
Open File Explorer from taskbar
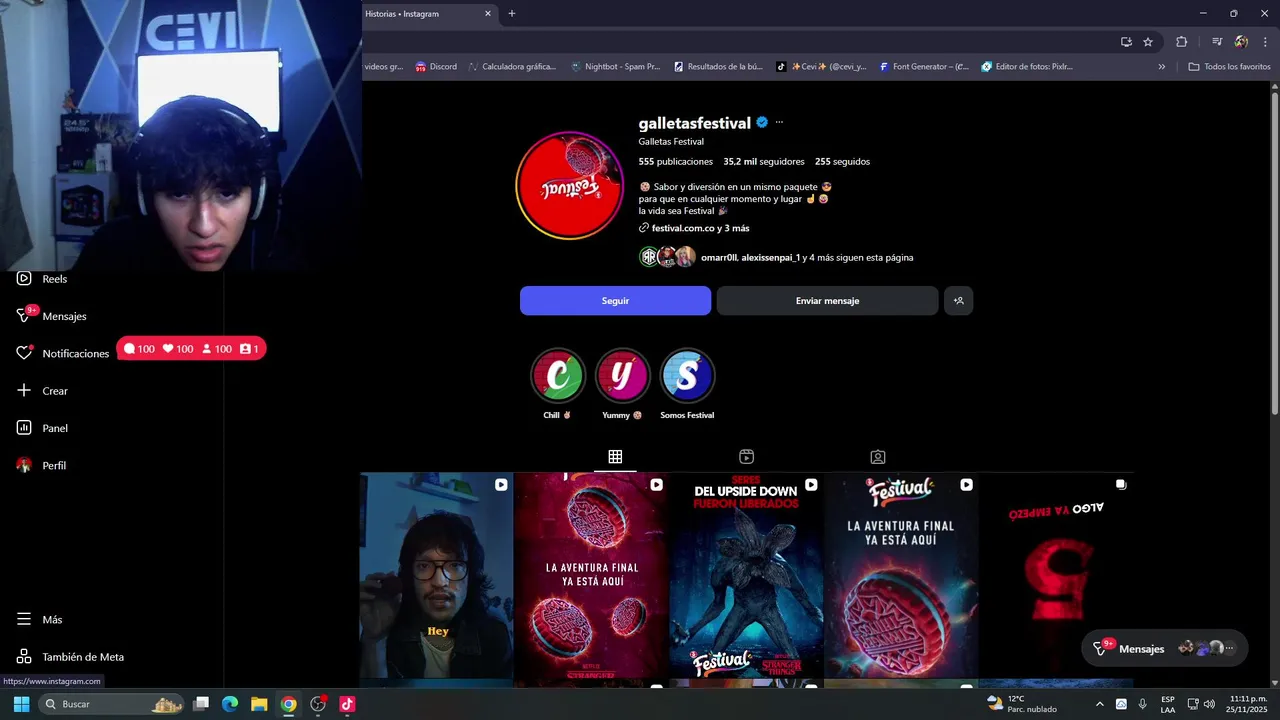pos(259,704)
